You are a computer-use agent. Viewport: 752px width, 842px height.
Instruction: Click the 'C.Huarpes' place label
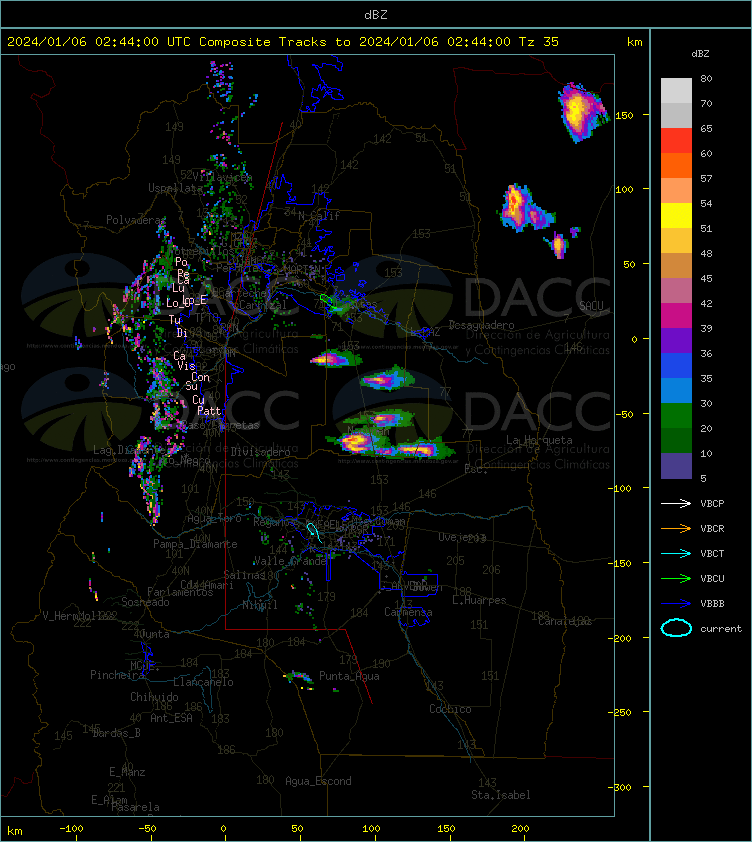479,600
